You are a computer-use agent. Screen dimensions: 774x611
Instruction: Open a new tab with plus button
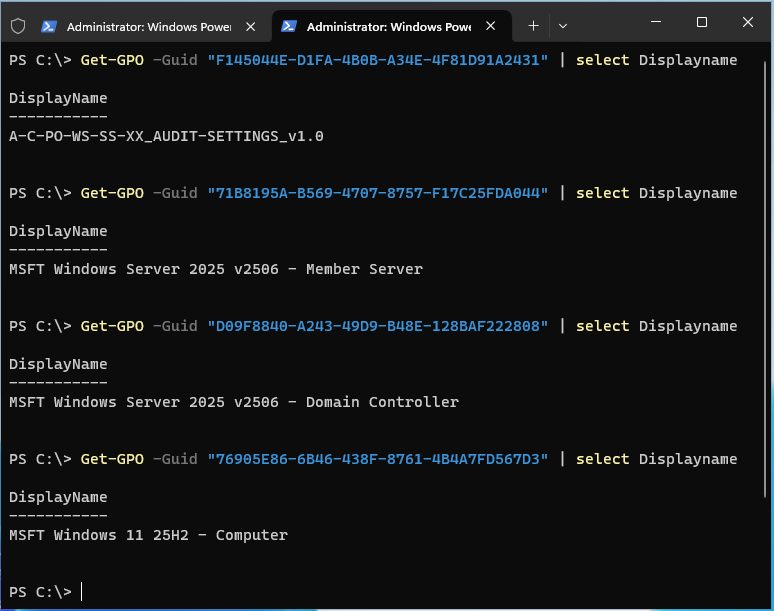(x=533, y=25)
